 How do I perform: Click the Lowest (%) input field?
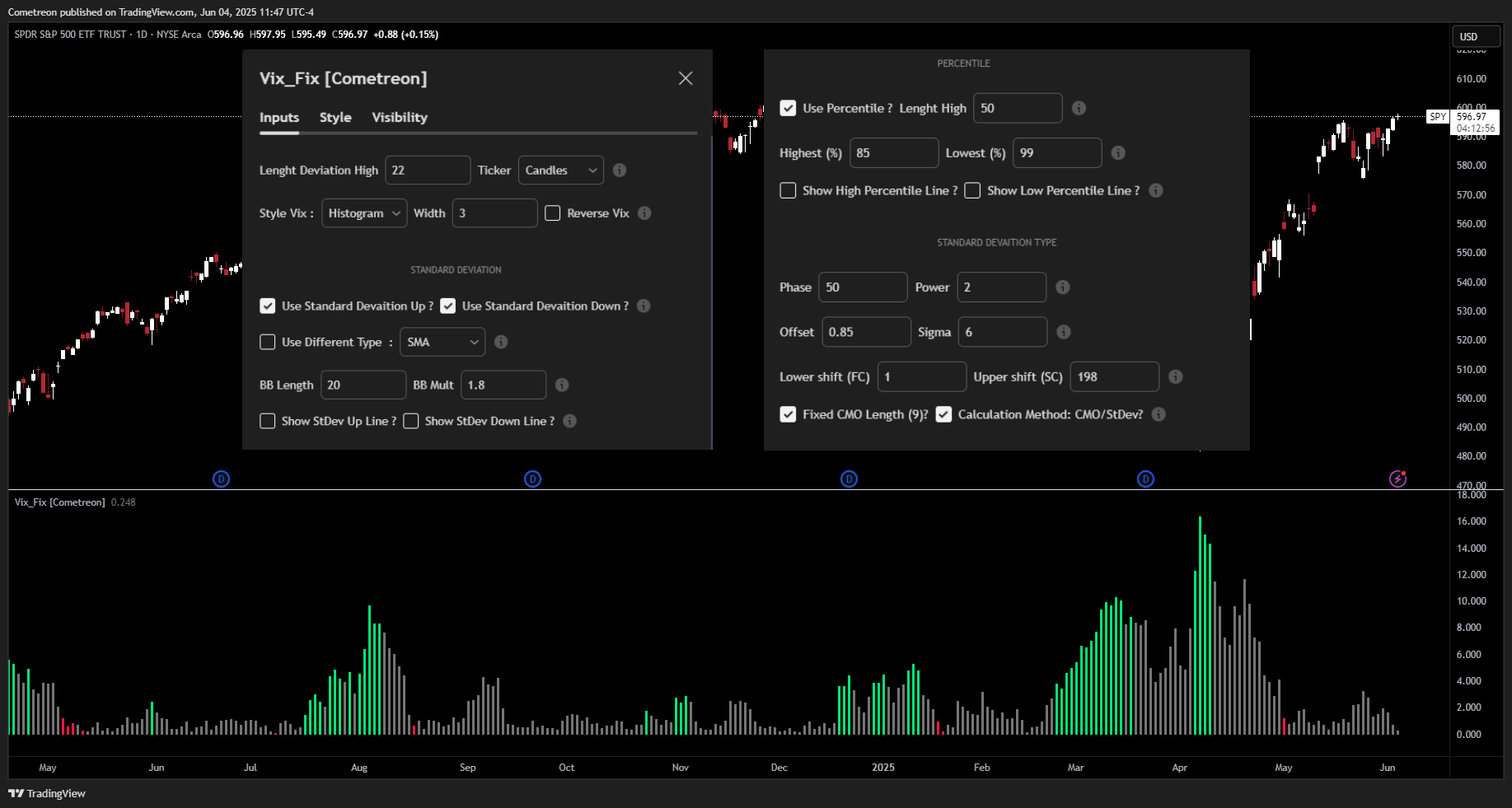tap(1057, 152)
